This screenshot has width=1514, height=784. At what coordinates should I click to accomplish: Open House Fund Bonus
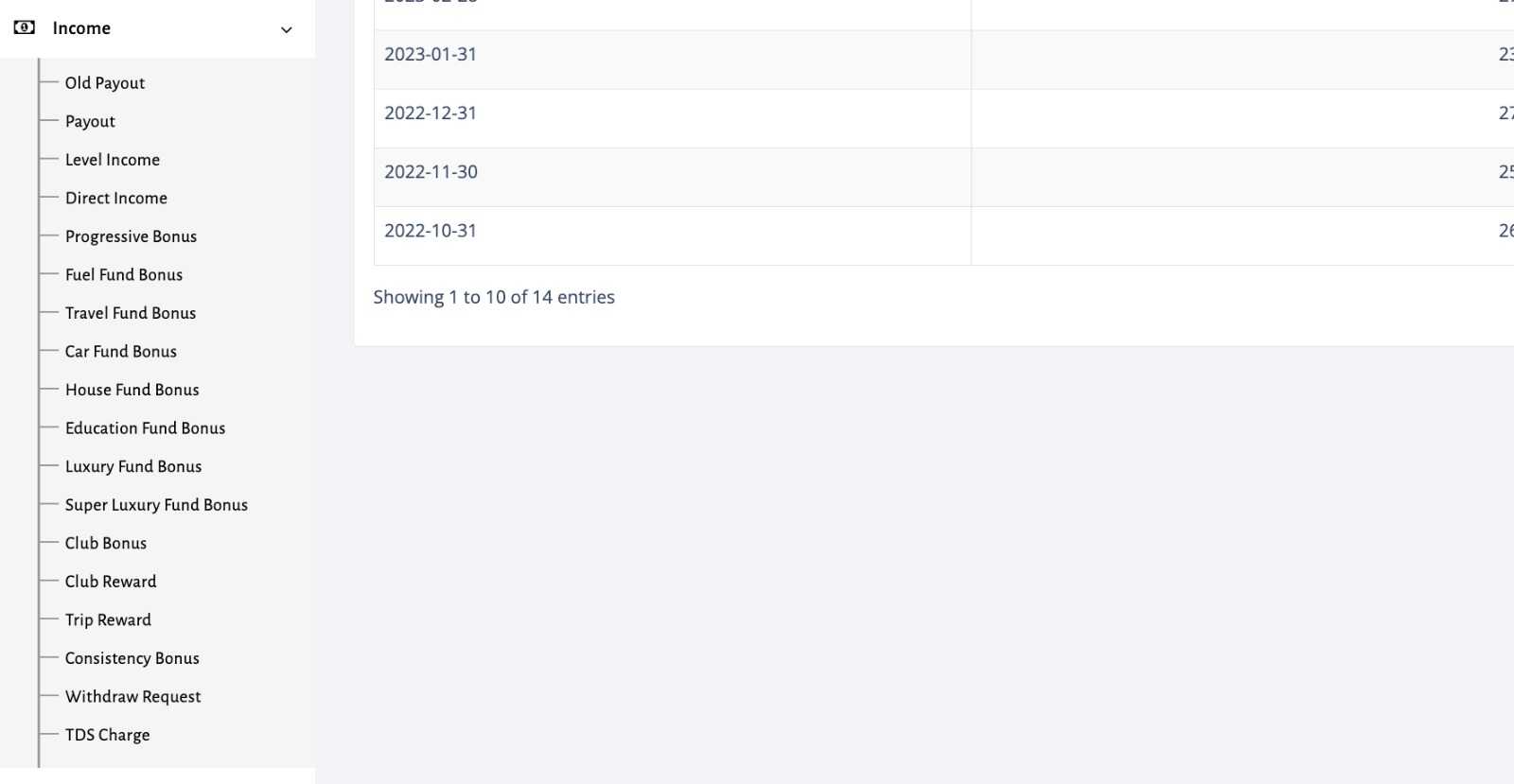point(132,390)
